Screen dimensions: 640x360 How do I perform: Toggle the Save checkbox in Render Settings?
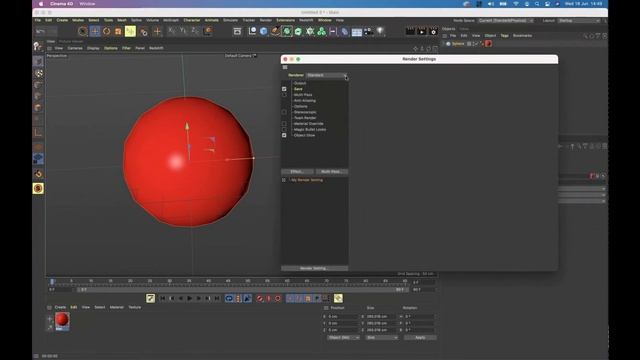tap(284, 89)
